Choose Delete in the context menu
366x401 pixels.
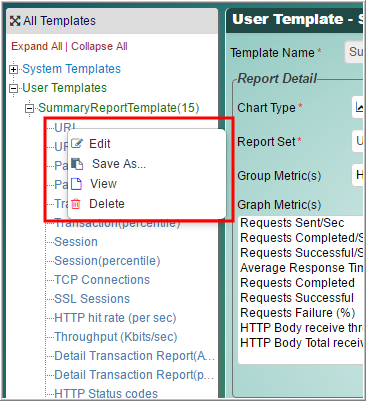point(107,204)
